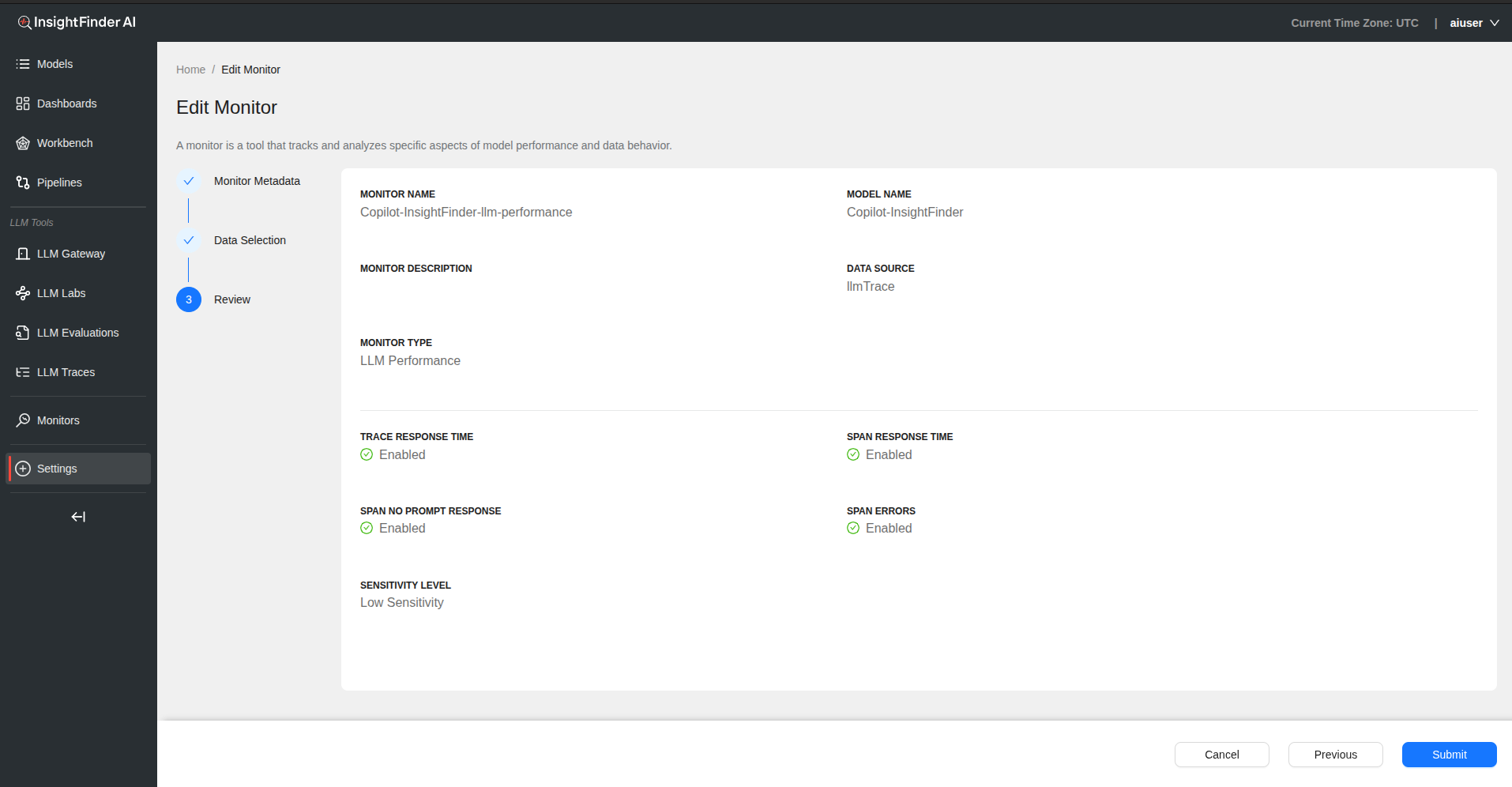Image resolution: width=1512 pixels, height=787 pixels.
Task: Click the InsightFinder AI logo icon
Action: pyautogui.click(x=24, y=22)
